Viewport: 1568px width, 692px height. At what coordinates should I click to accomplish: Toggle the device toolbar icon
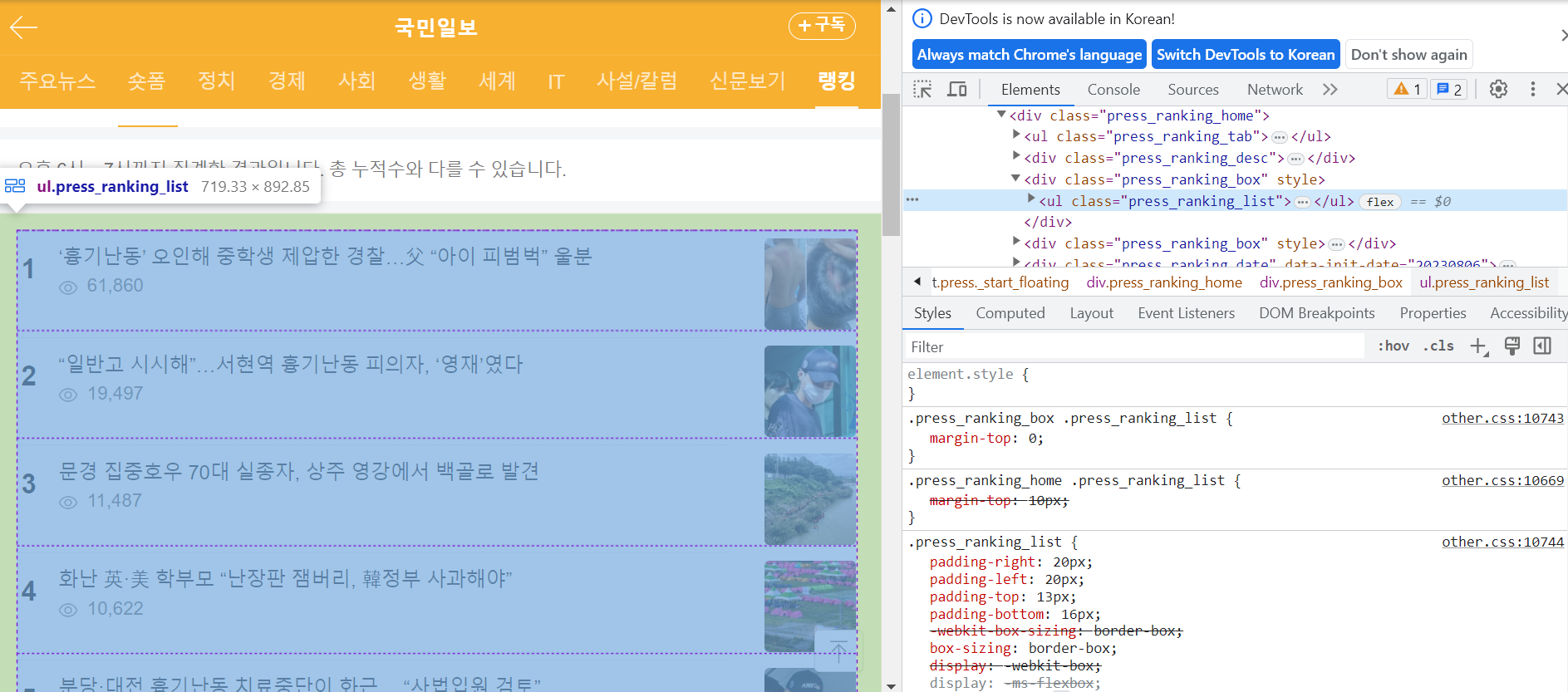pos(957,89)
